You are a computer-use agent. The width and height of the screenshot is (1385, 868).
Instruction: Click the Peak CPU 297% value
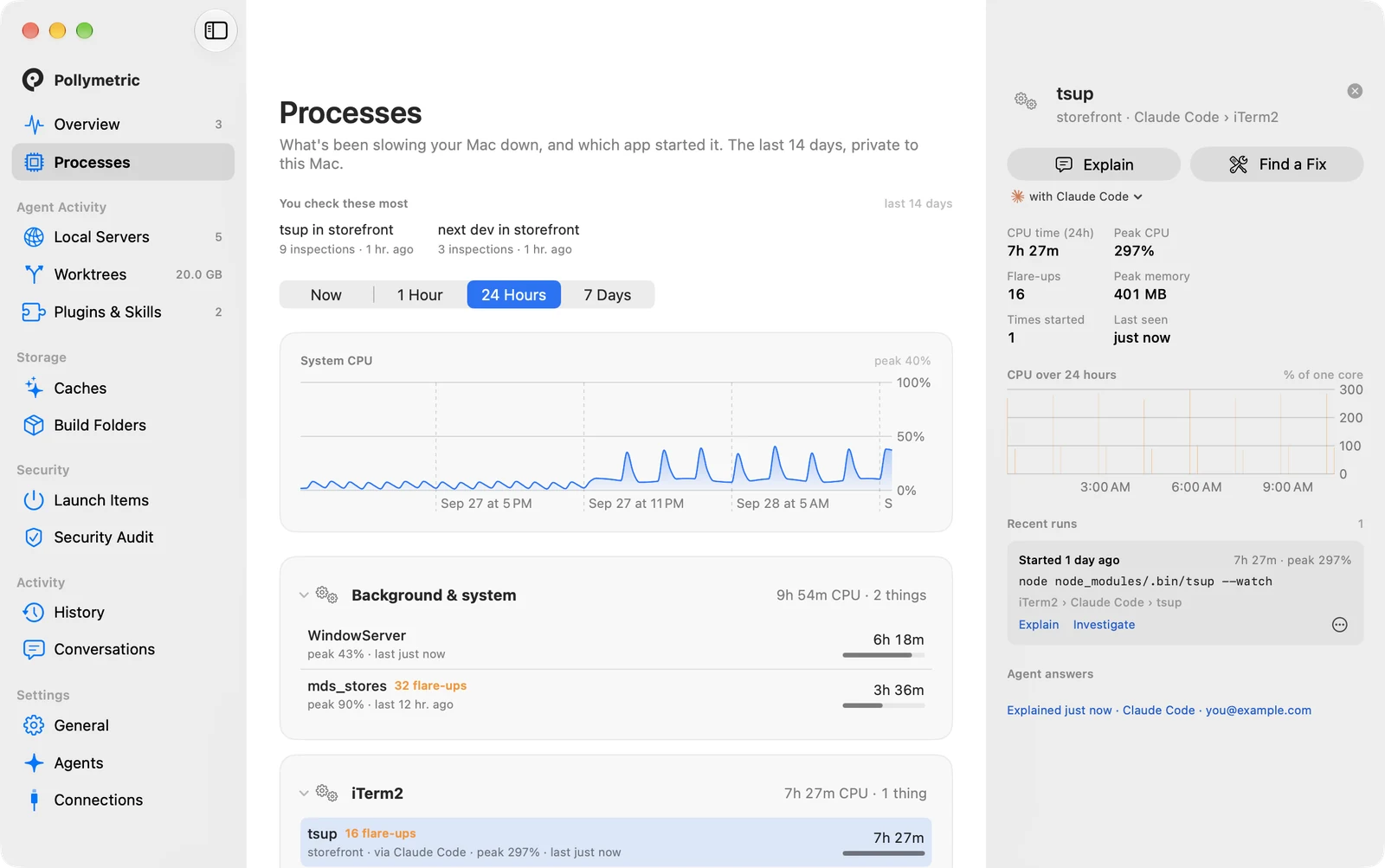tap(1134, 251)
